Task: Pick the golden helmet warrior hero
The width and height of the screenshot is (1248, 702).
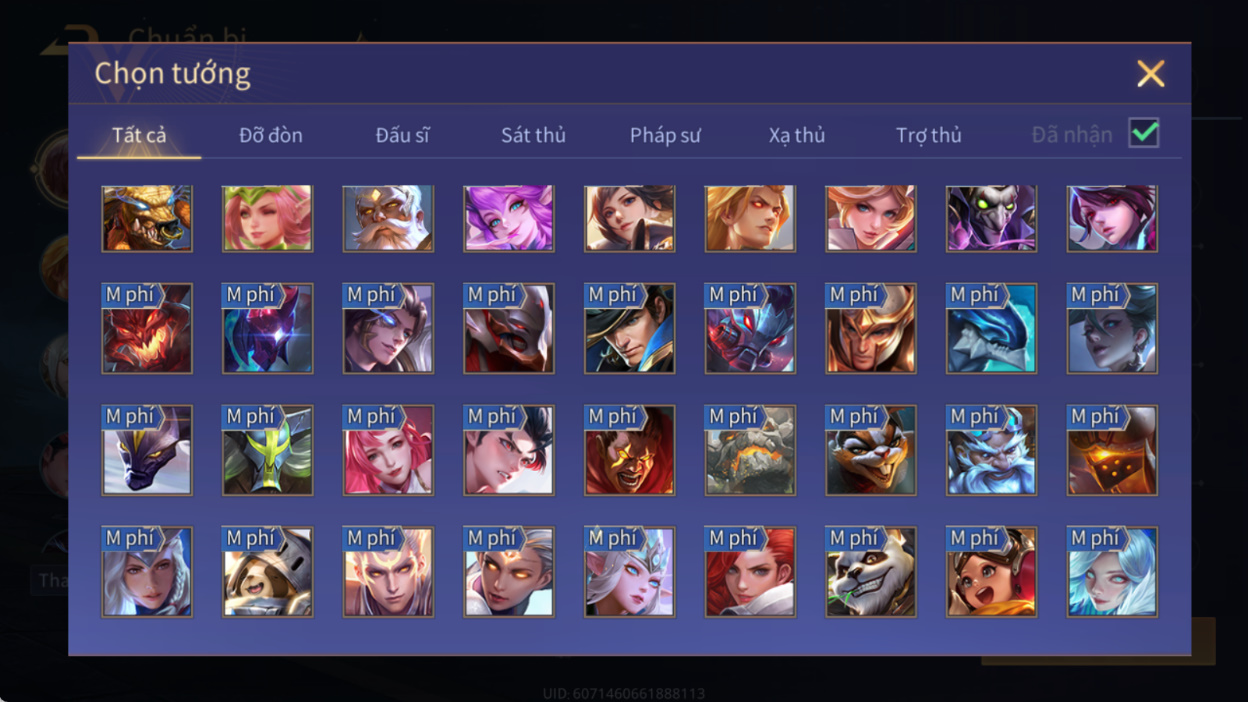Action: pyautogui.click(x=871, y=328)
